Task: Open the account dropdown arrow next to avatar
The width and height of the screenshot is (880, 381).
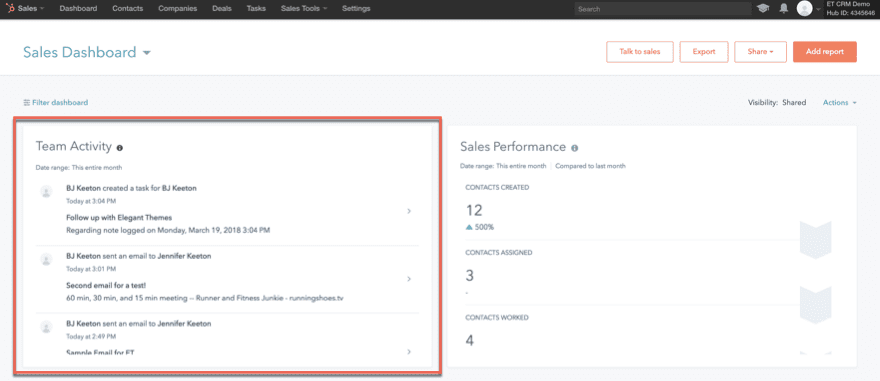Action: 818,9
